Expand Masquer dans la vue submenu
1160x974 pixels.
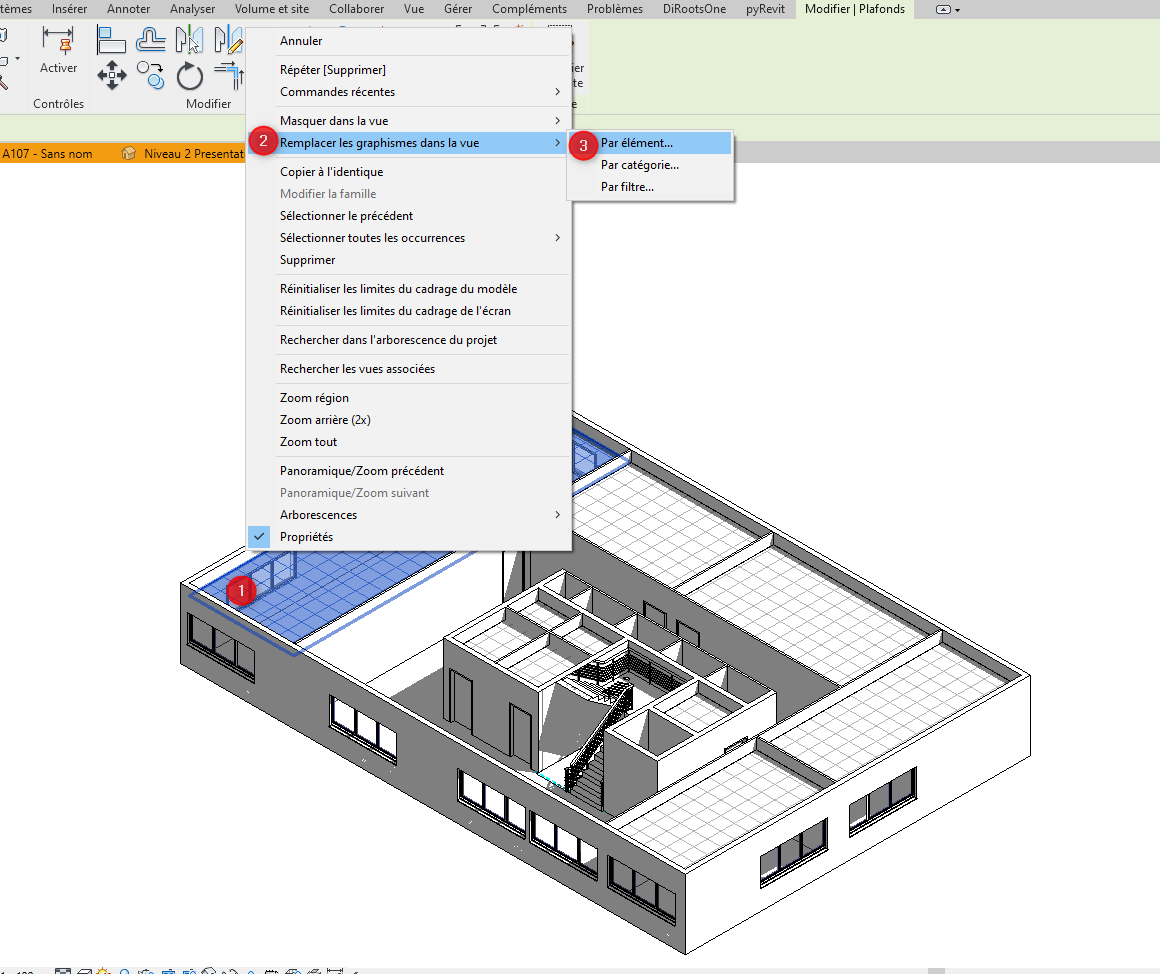(x=408, y=121)
